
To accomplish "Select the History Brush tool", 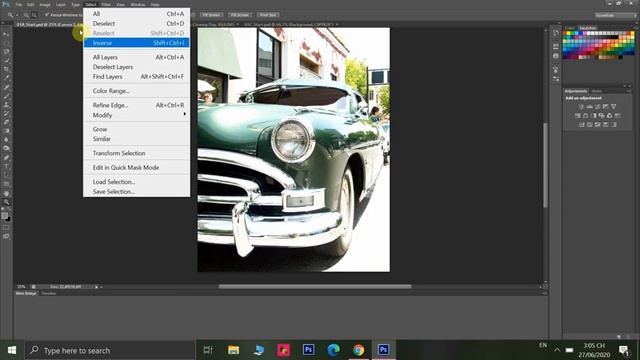I will pos(6,113).
